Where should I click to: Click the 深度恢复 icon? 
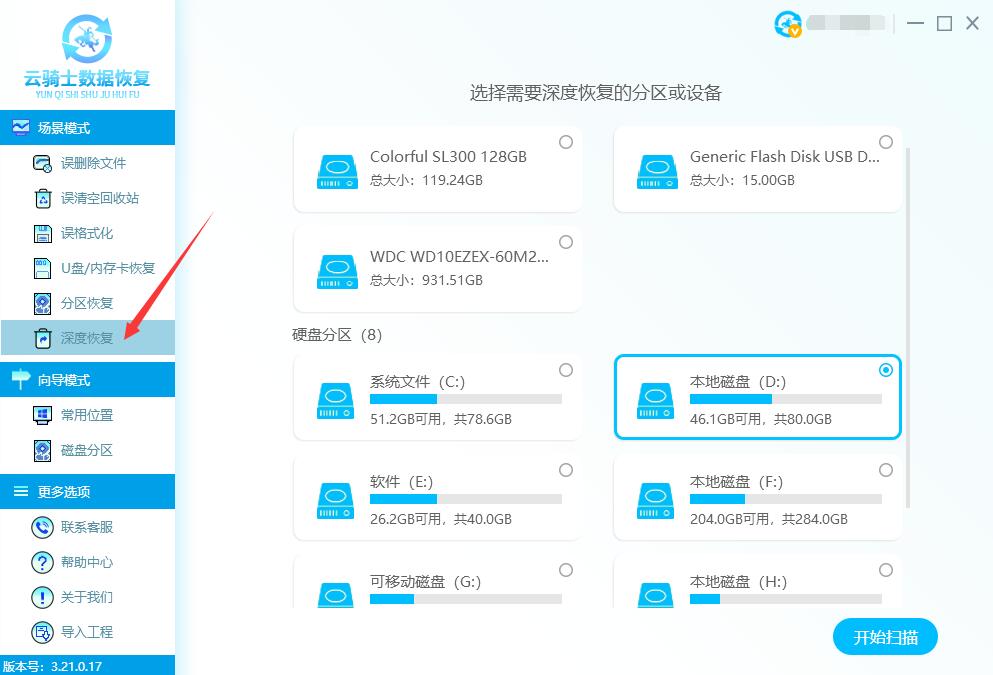42,338
